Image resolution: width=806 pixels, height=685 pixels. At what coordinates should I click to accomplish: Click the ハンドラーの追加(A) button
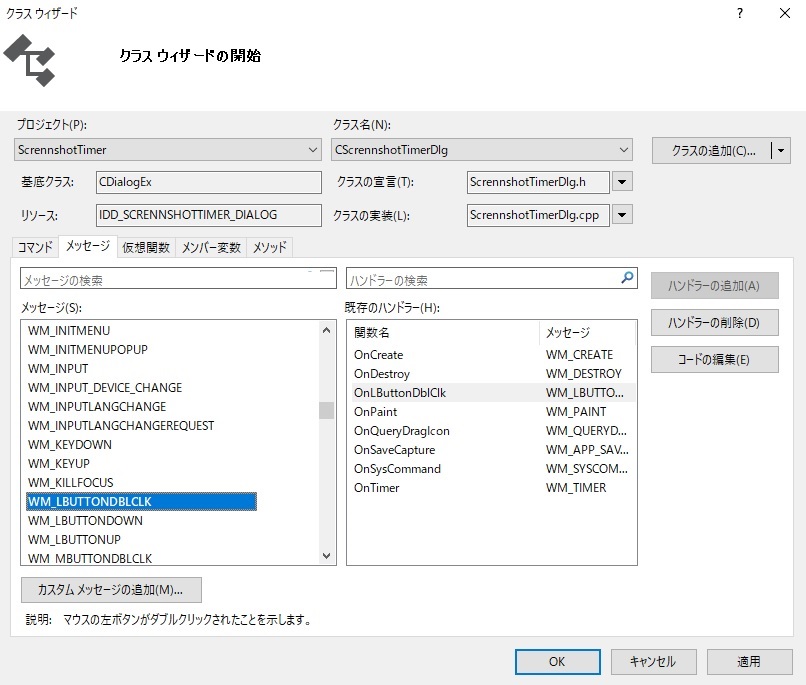[715, 285]
